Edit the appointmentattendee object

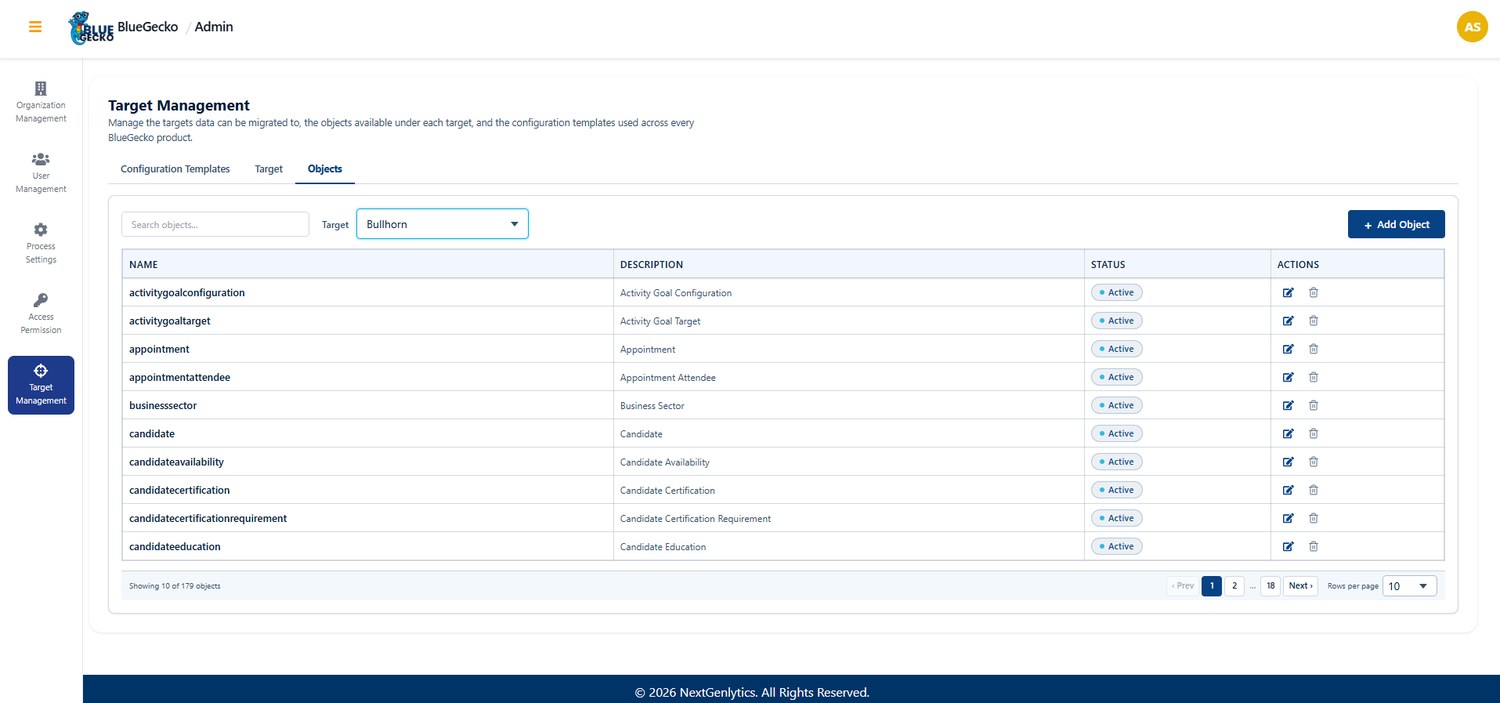click(1288, 377)
